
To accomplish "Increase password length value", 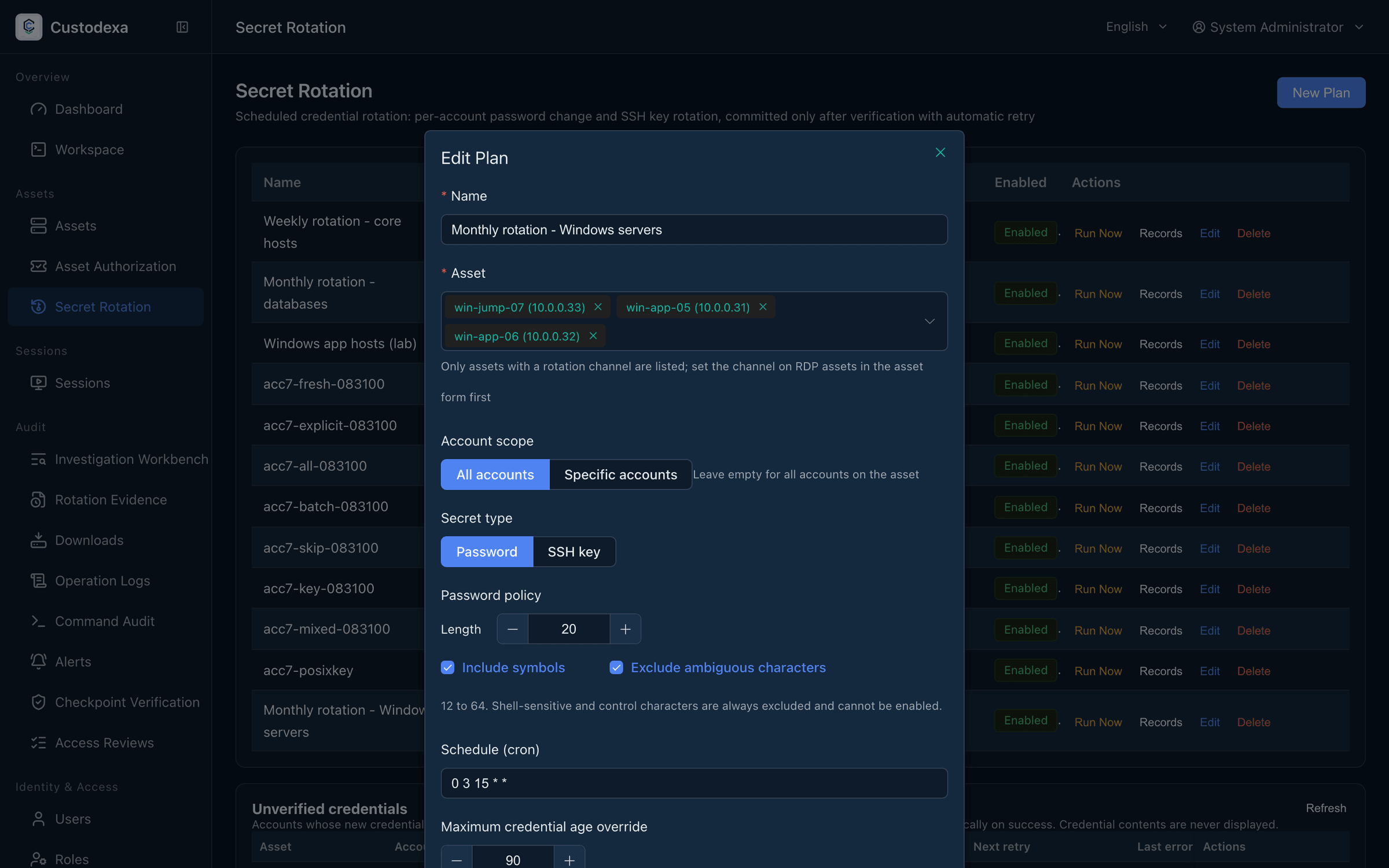I will (625, 629).
